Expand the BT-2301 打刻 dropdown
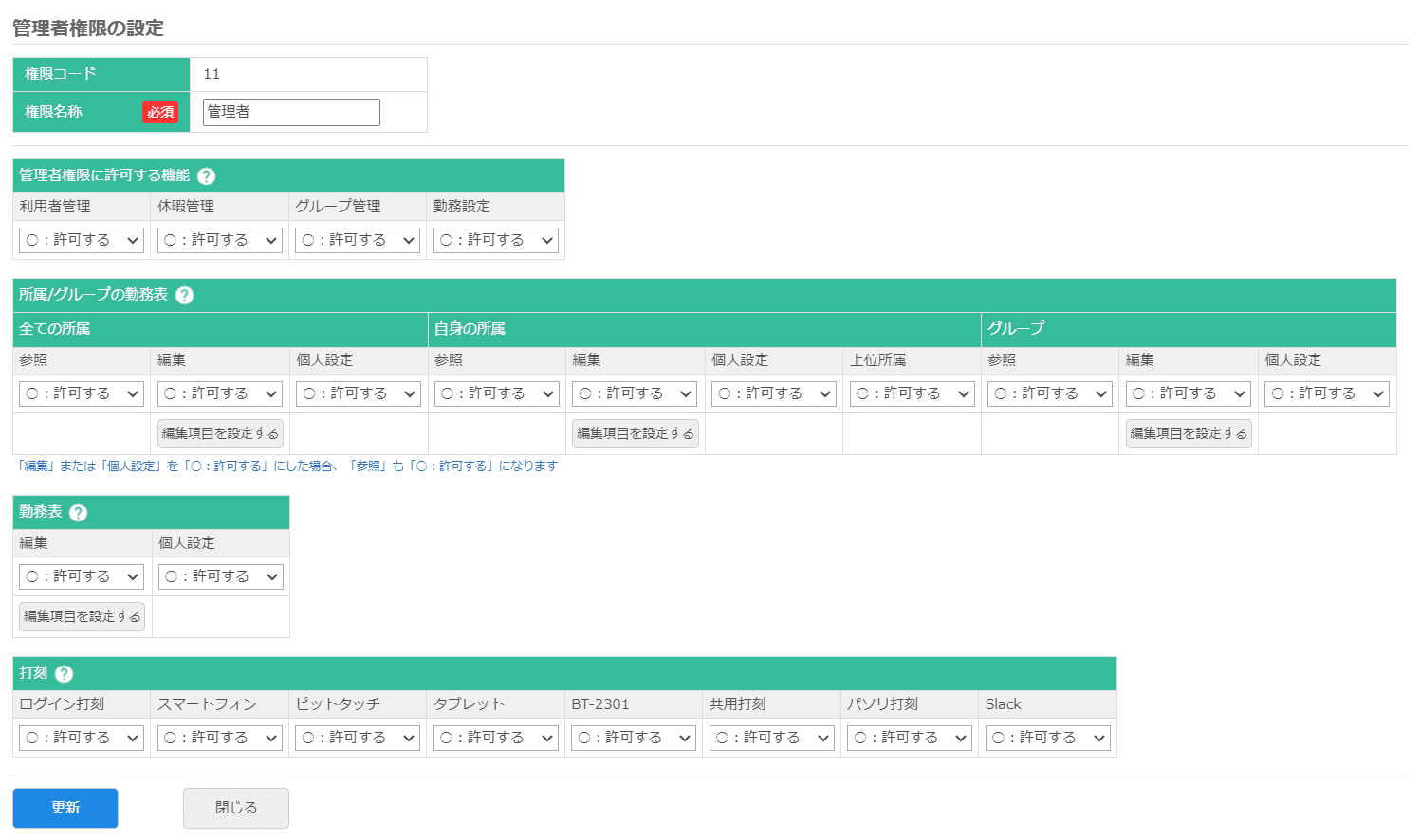This screenshot has height=840, width=1420. pyautogui.click(x=634, y=738)
